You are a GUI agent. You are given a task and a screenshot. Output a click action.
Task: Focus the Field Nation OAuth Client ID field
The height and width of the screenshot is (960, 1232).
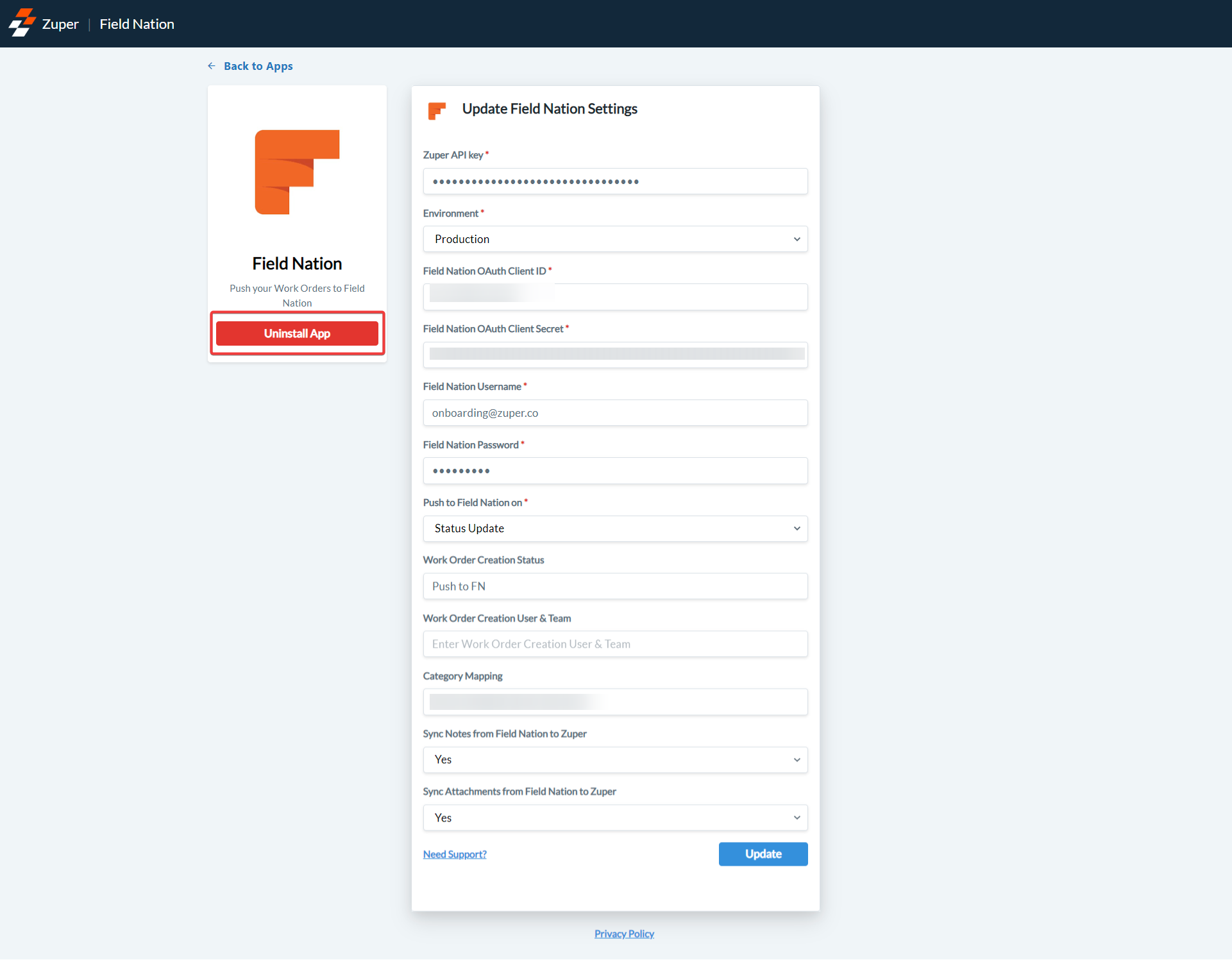[x=614, y=297]
